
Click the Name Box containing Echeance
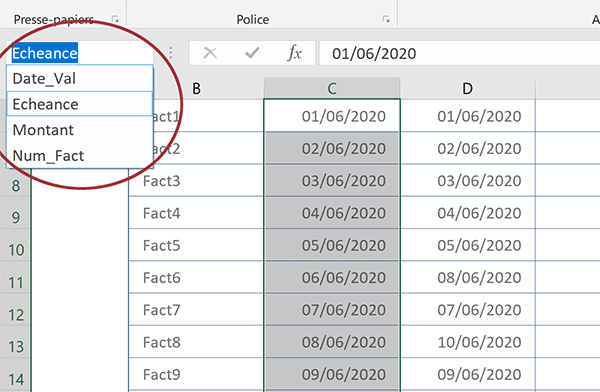pyautogui.click(x=80, y=53)
